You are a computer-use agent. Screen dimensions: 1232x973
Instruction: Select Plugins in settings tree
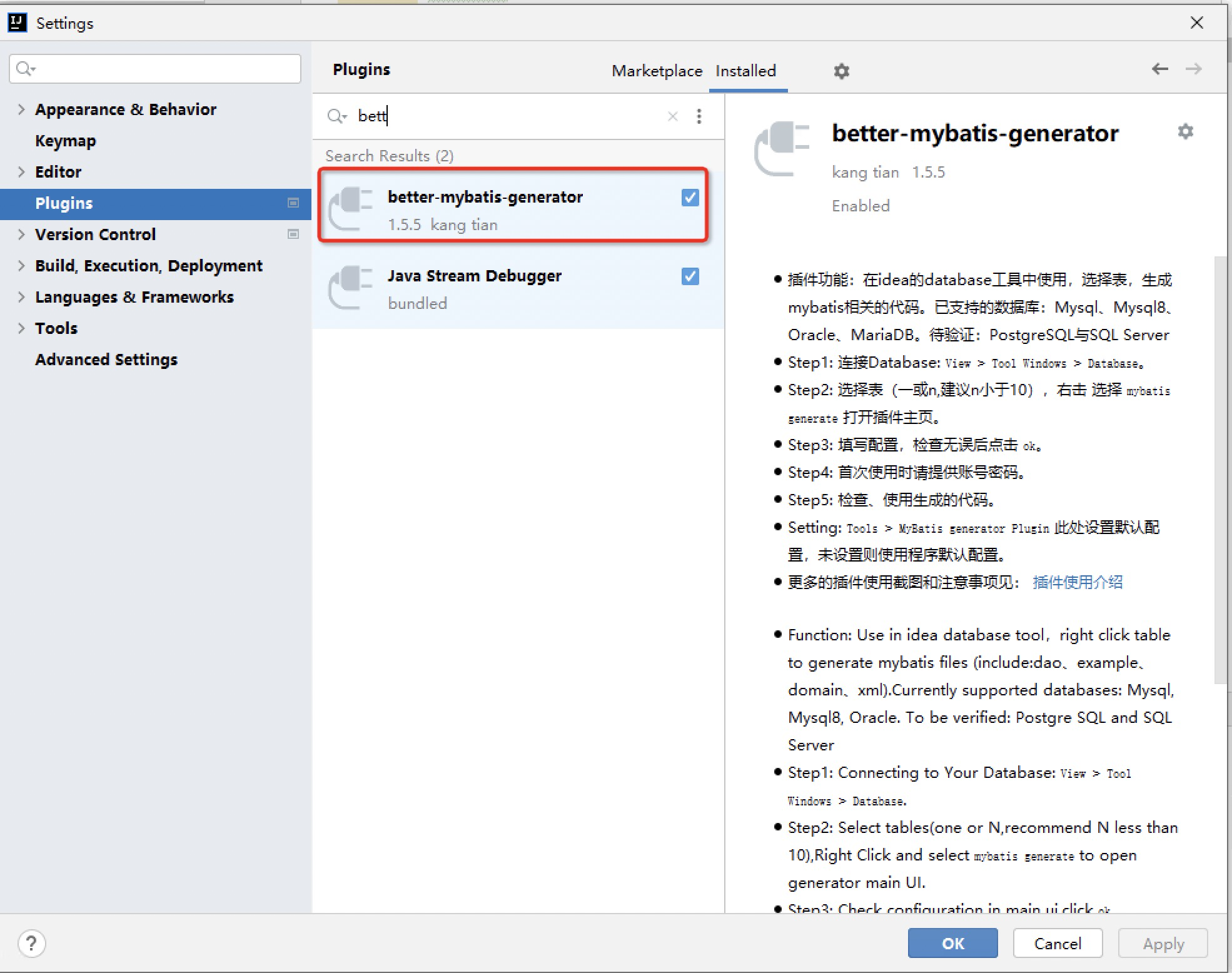point(156,204)
